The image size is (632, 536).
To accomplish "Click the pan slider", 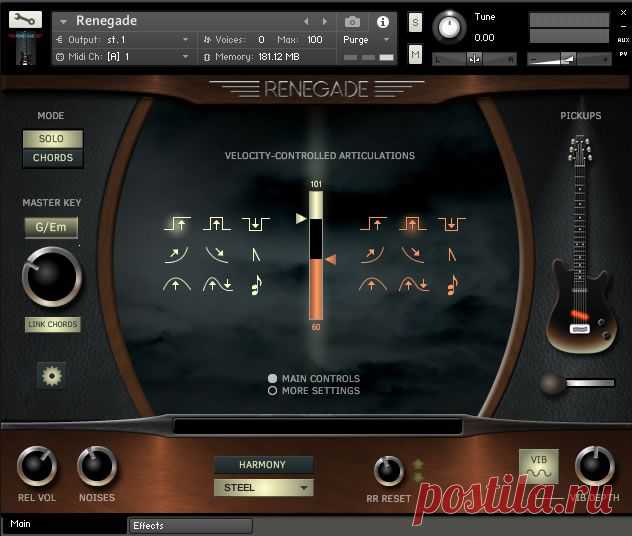I will (474, 59).
